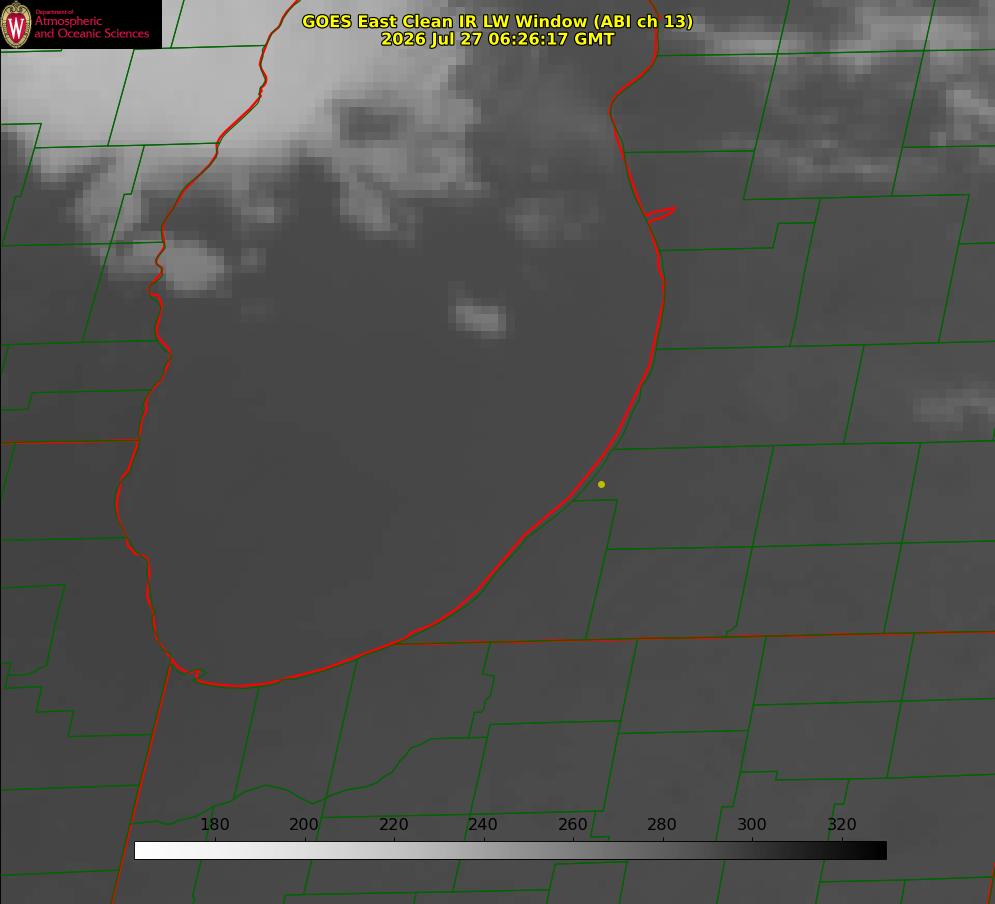Screen dimensions: 995x904
Task: Click the 240 label on the colorbar
Action: 483,824
